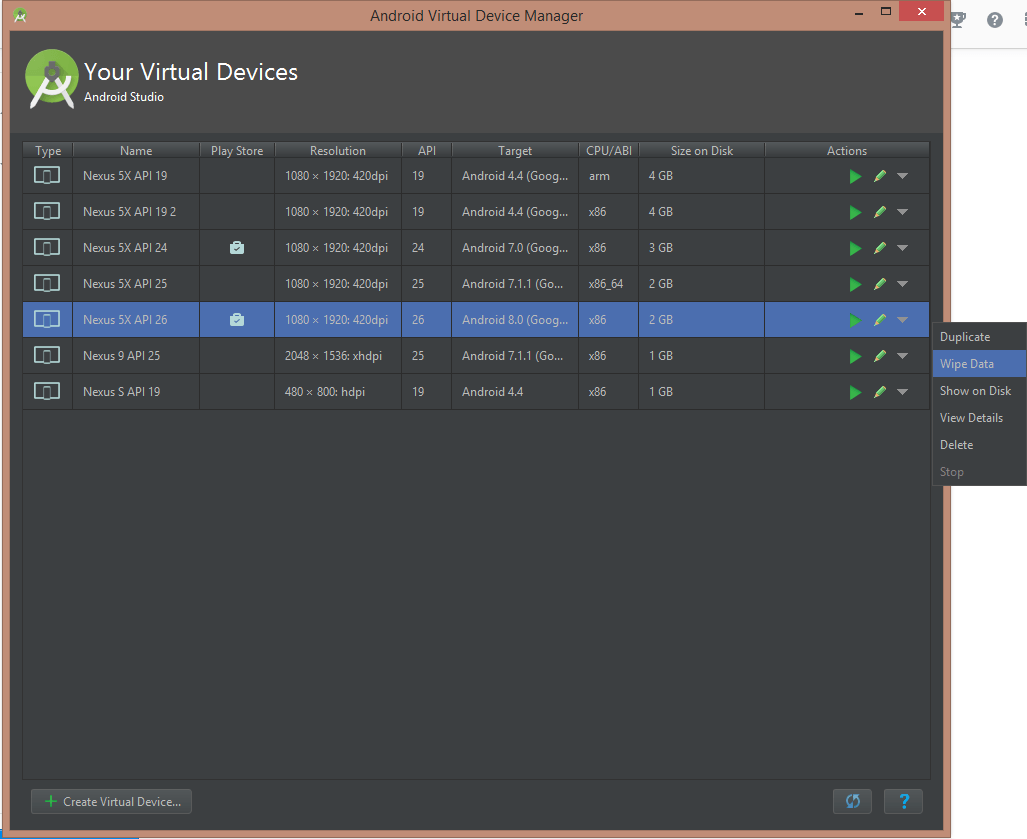Expand actions dropdown for Nexus 5X API 19
Viewport: 1027px width, 839px height.
[x=903, y=176]
